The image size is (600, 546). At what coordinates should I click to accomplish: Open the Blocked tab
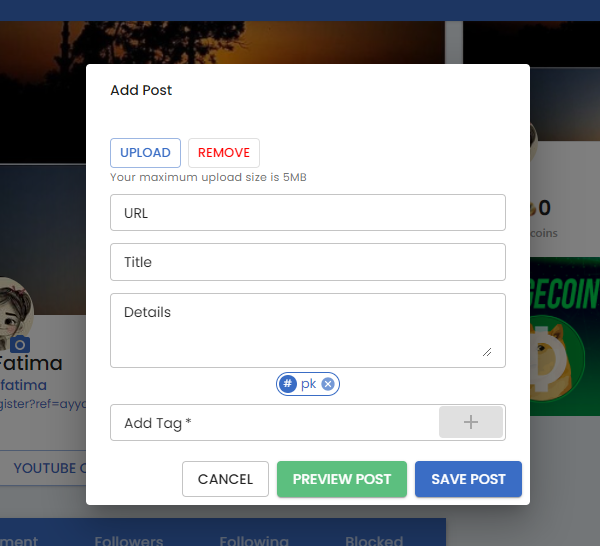click(374, 541)
